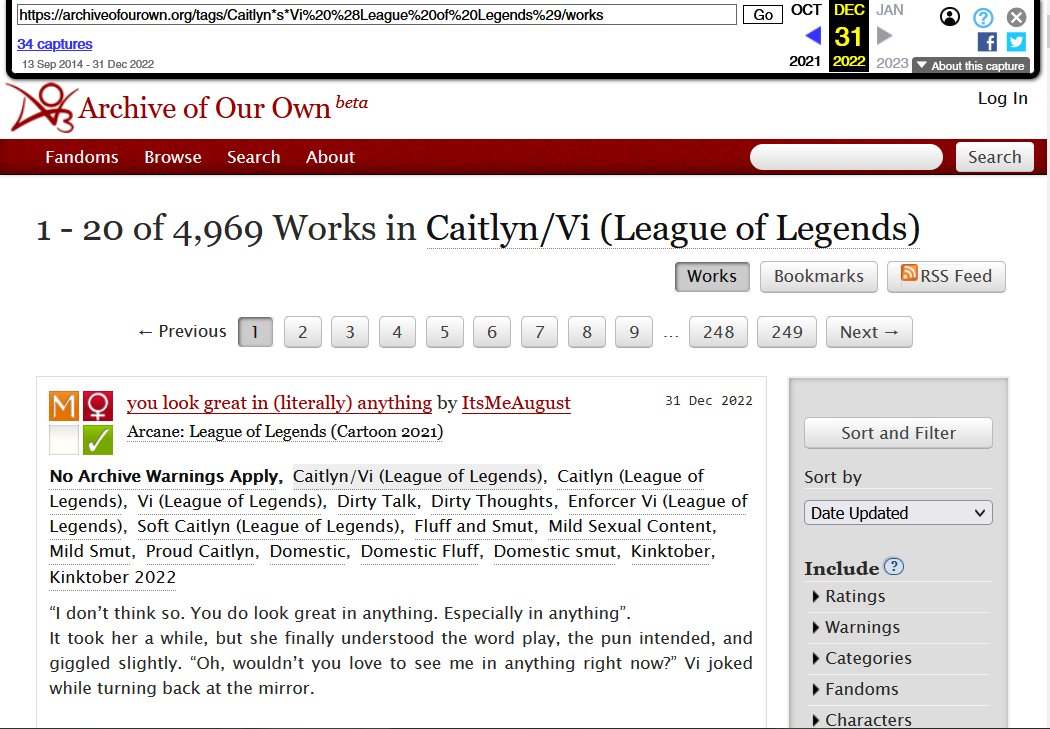Open author ItsMeAugust profile
Viewport: 1050px width, 729px height.
[x=516, y=403]
